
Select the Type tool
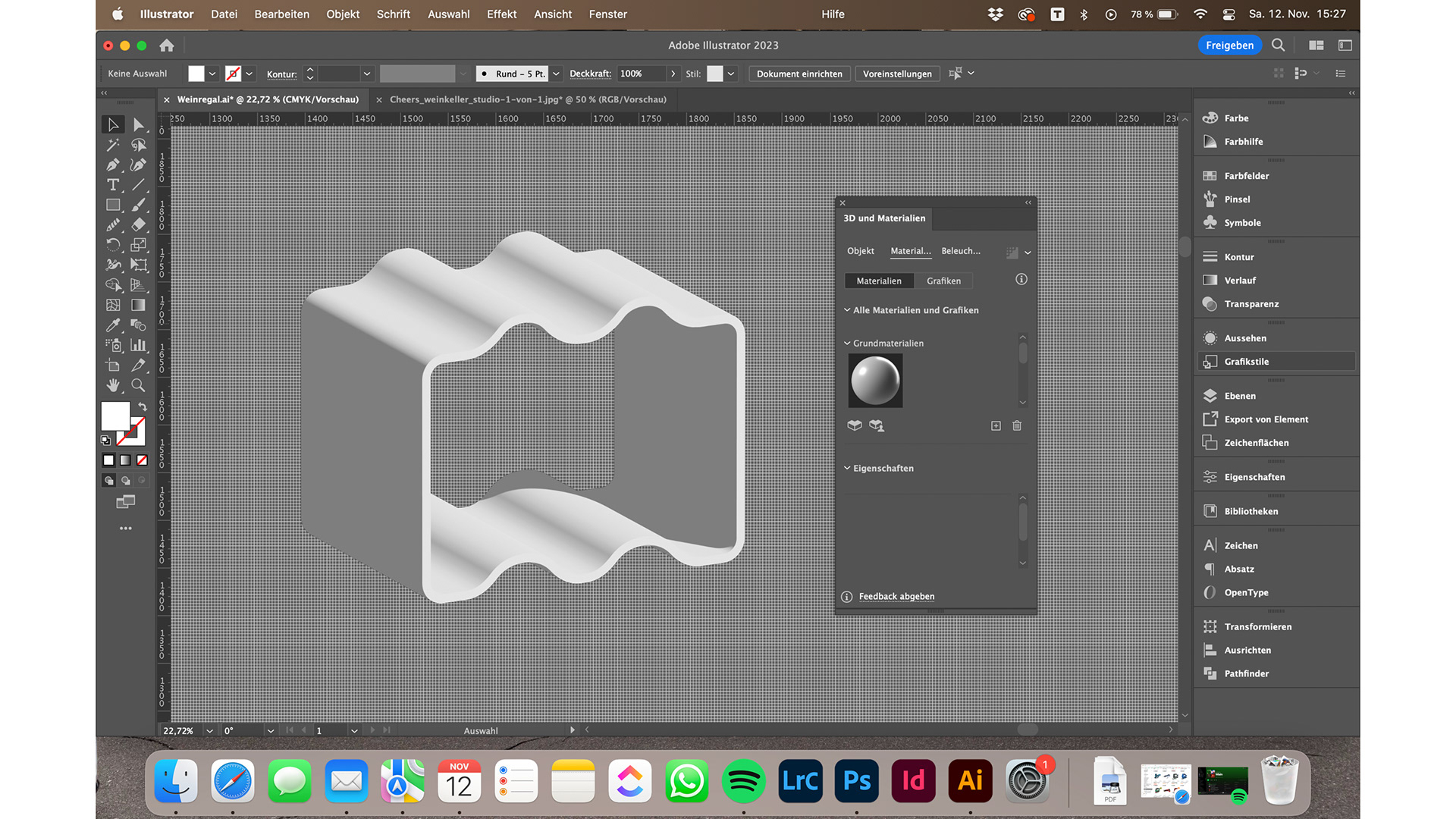coord(113,185)
